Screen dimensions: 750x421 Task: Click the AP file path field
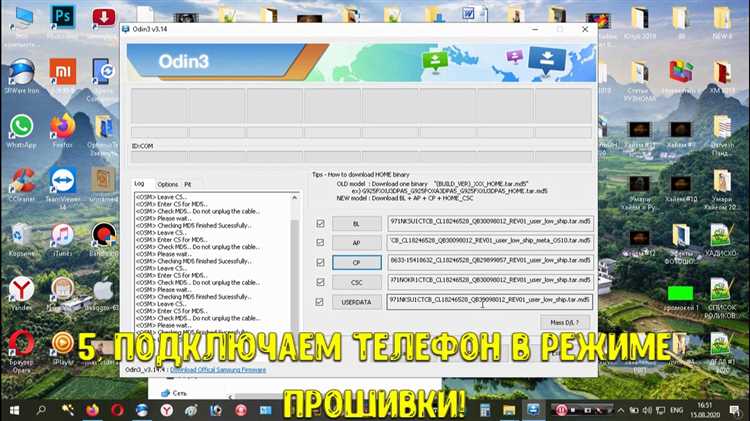click(490, 243)
